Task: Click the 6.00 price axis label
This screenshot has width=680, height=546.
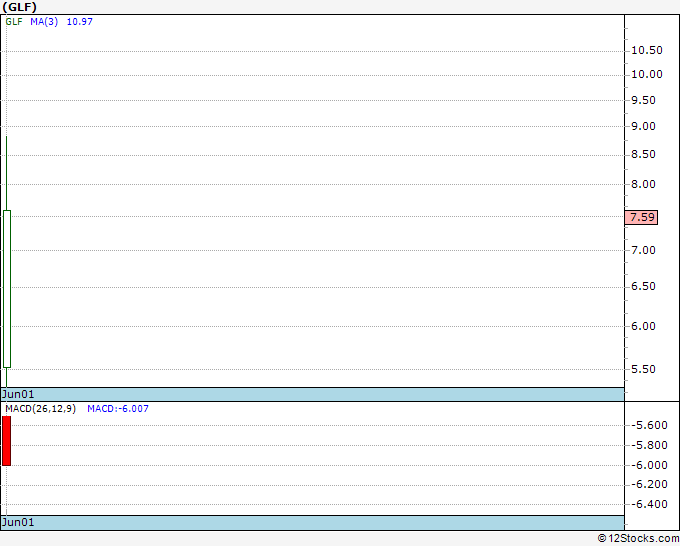Action: coord(643,326)
